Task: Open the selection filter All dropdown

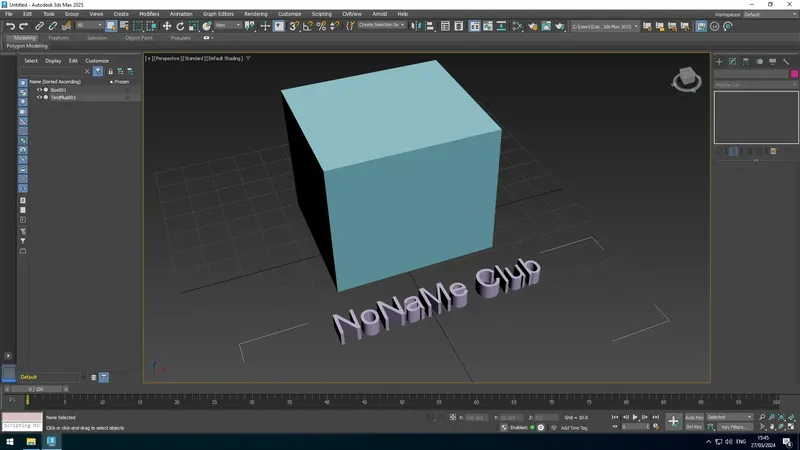Action: (88, 26)
